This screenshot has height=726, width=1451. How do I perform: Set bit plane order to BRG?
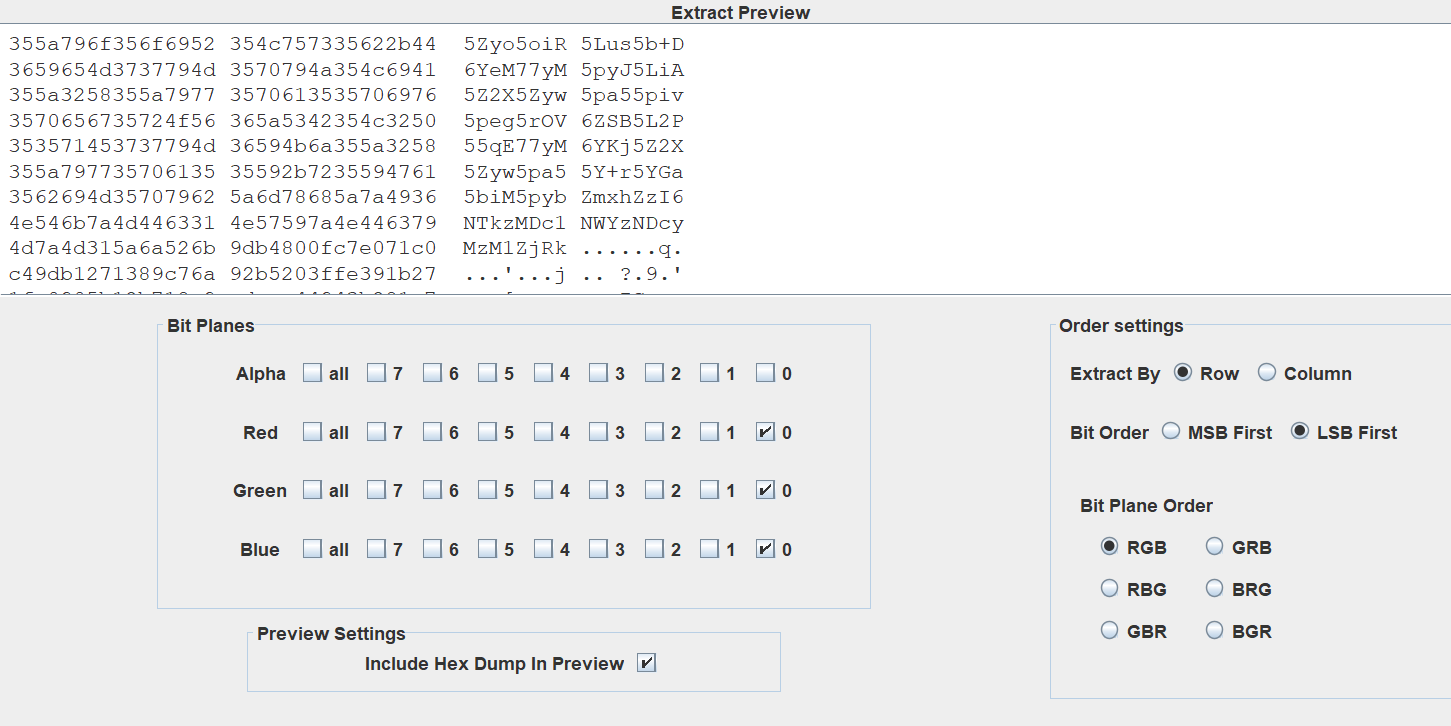click(1214, 589)
